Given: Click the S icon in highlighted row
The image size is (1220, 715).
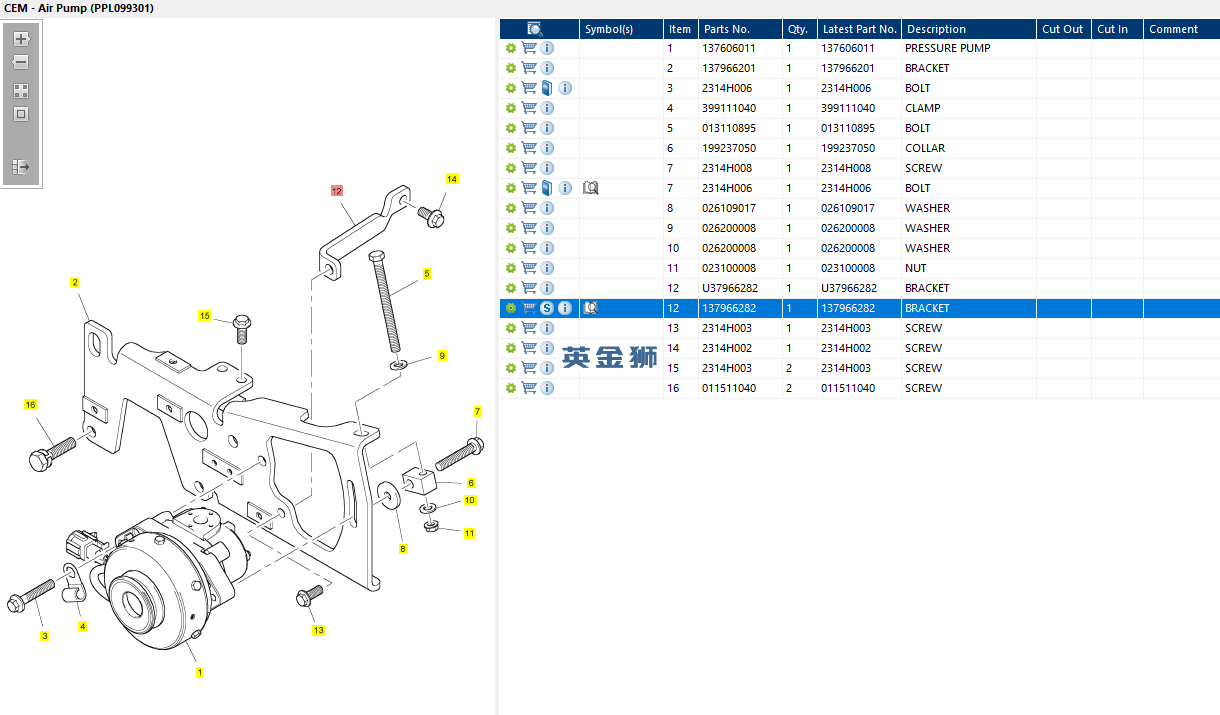Looking at the screenshot, I should tap(547, 308).
